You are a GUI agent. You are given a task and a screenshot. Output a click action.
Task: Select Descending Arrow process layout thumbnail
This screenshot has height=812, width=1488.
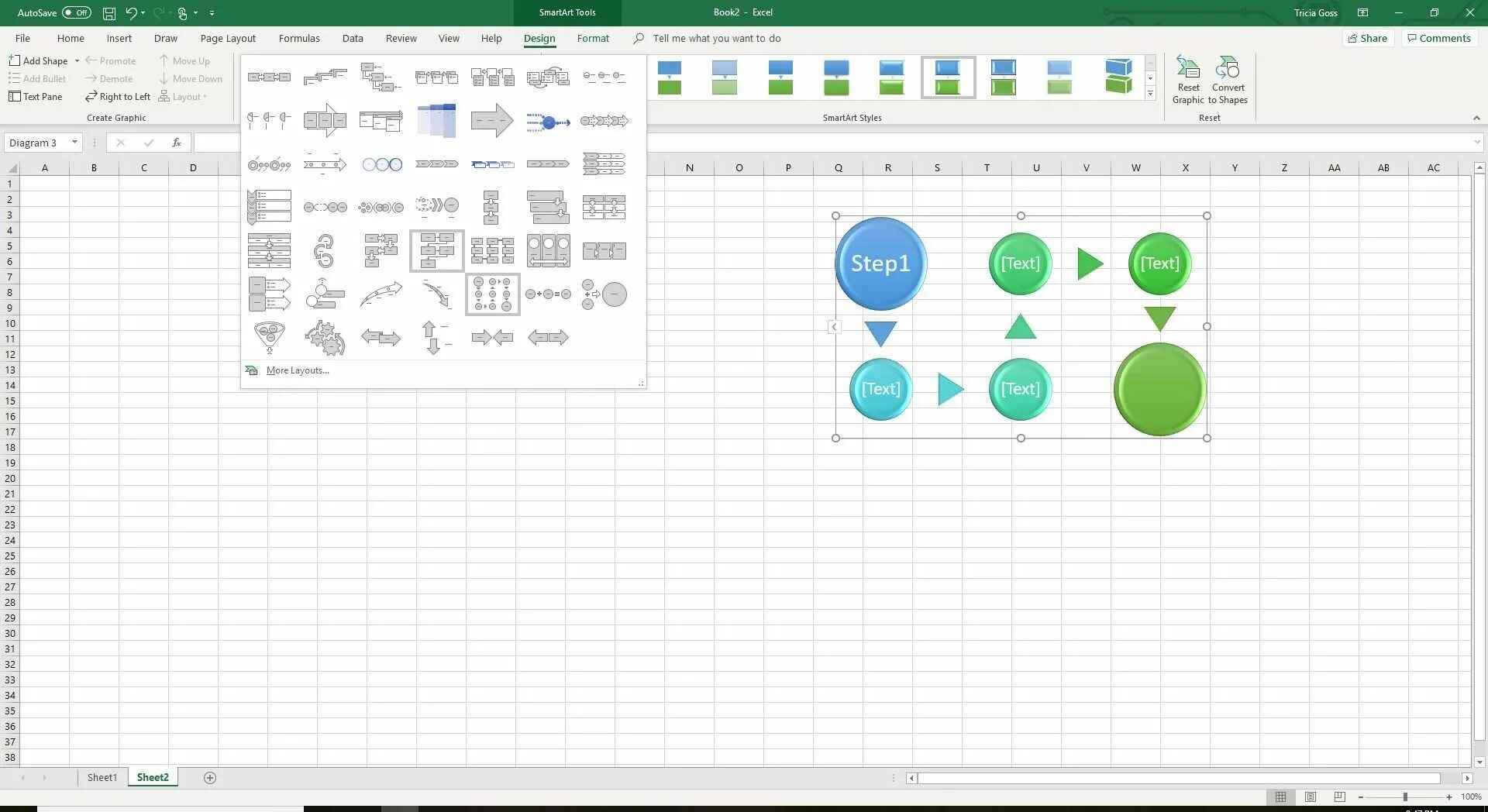pos(436,294)
